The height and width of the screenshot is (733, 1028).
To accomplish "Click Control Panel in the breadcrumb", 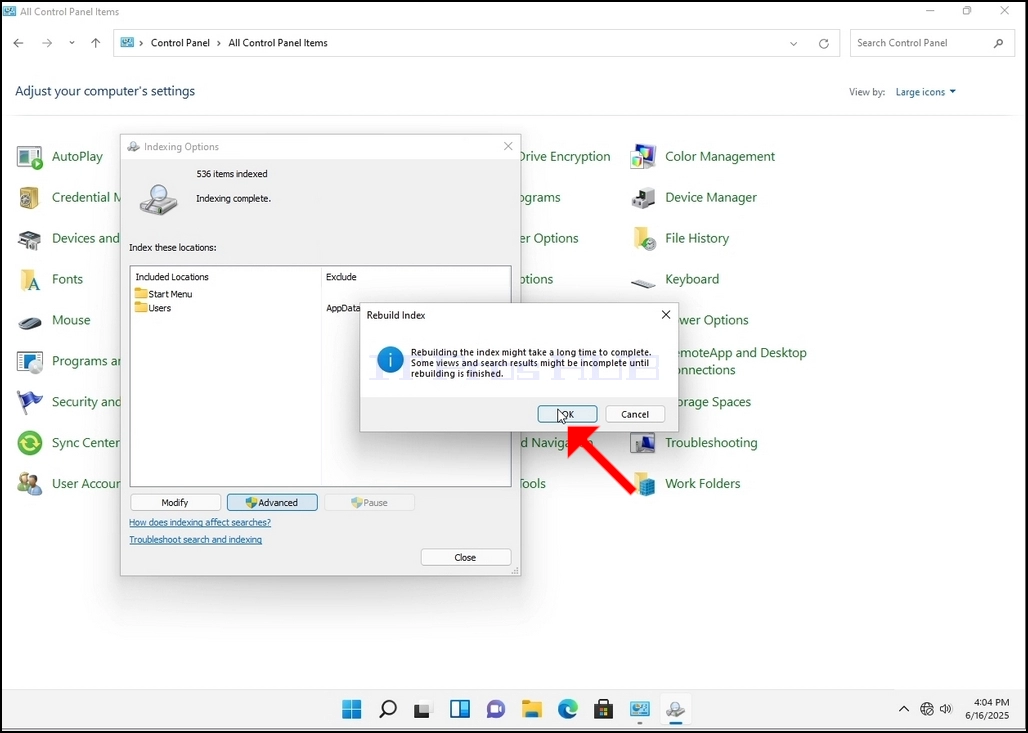I will [180, 43].
